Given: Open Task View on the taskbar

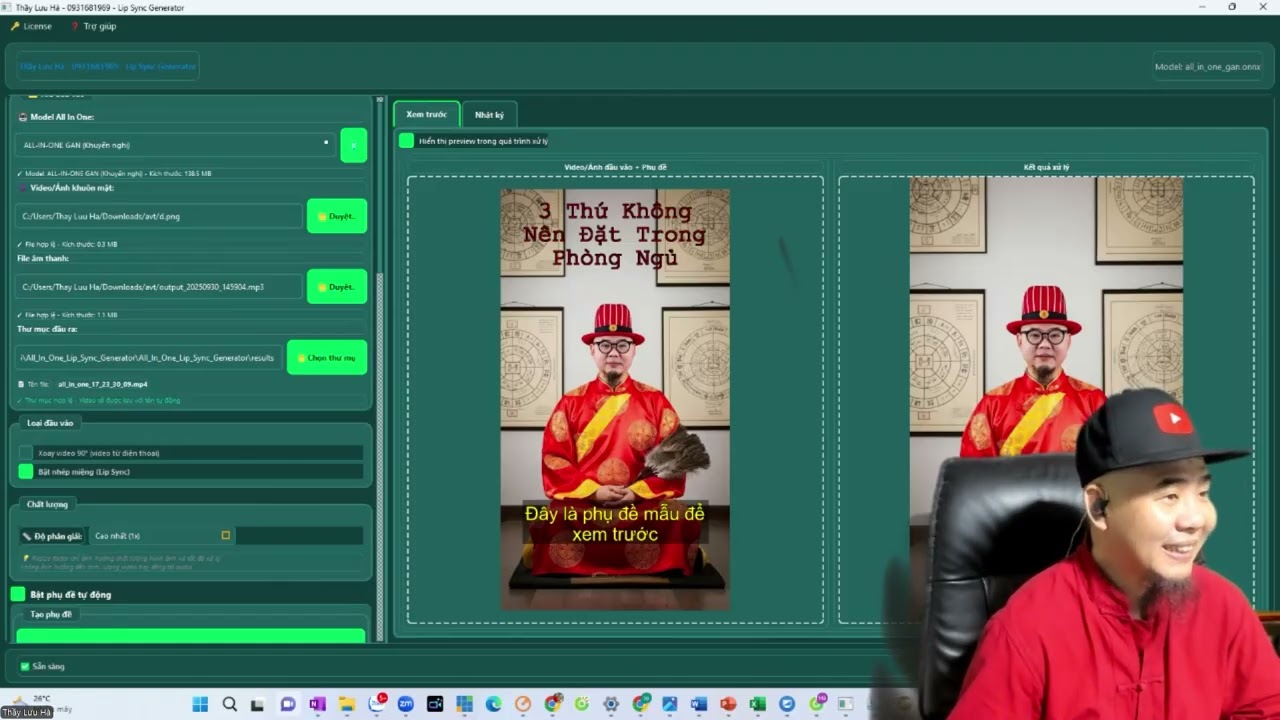Looking at the screenshot, I should click(x=258, y=704).
